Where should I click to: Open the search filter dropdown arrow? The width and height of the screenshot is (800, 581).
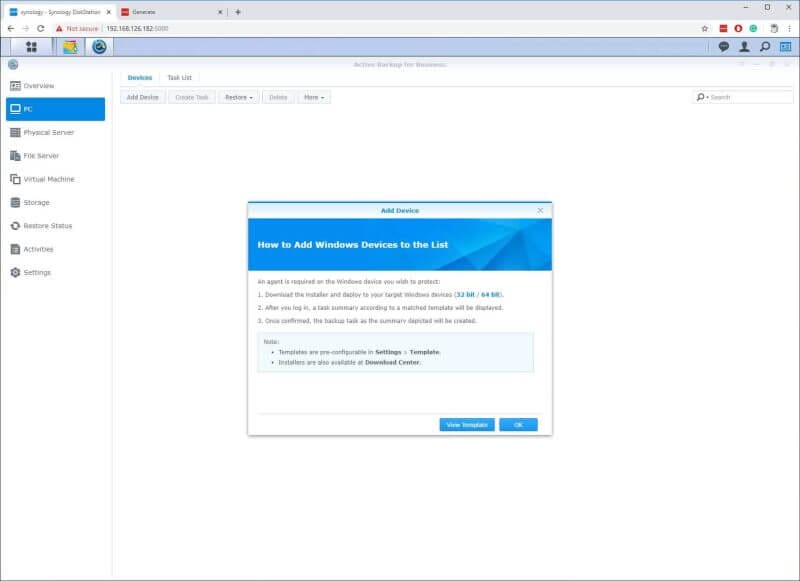click(703, 97)
